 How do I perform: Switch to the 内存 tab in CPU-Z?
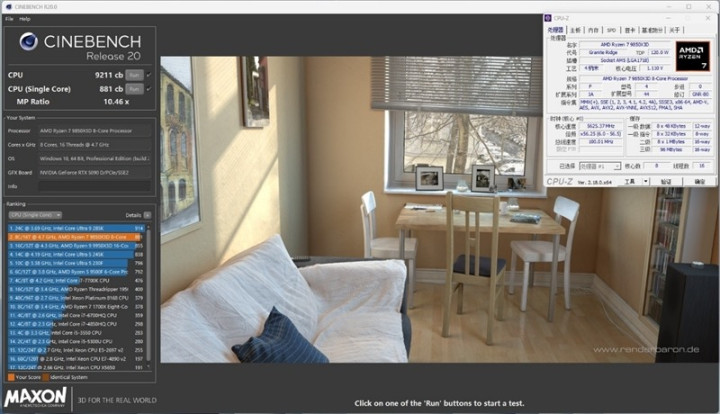coord(593,30)
